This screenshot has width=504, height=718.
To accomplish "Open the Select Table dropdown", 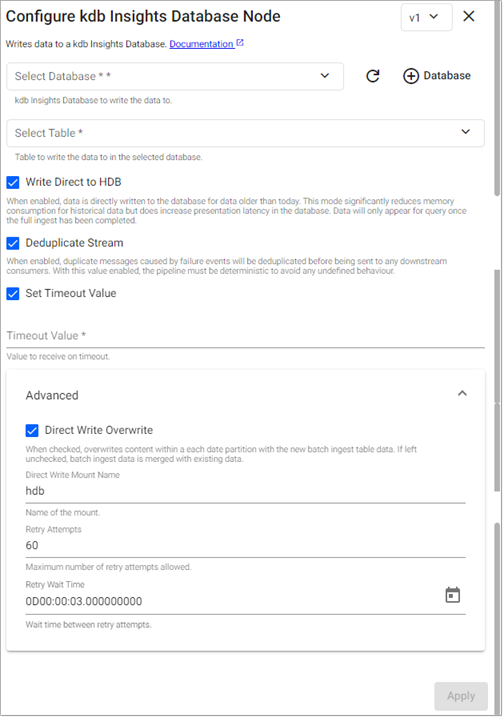I will (245, 133).
